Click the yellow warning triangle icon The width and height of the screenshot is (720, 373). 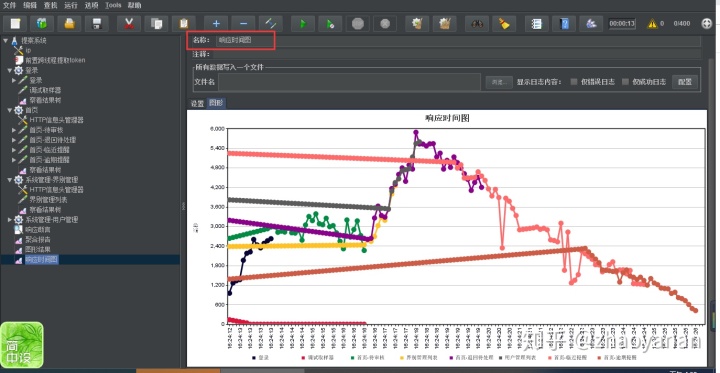coord(652,23)
